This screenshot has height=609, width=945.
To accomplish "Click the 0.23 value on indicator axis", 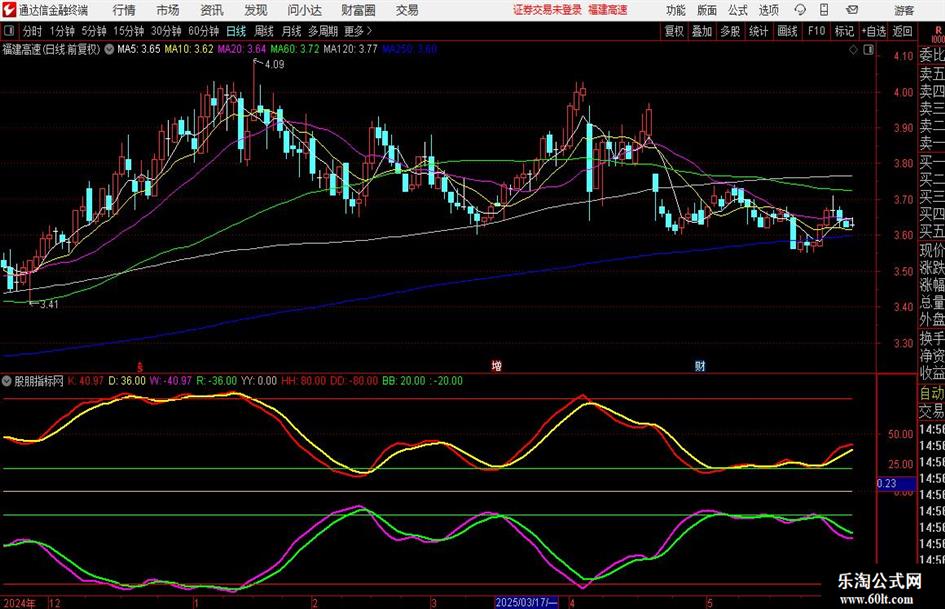I will 887,483.
